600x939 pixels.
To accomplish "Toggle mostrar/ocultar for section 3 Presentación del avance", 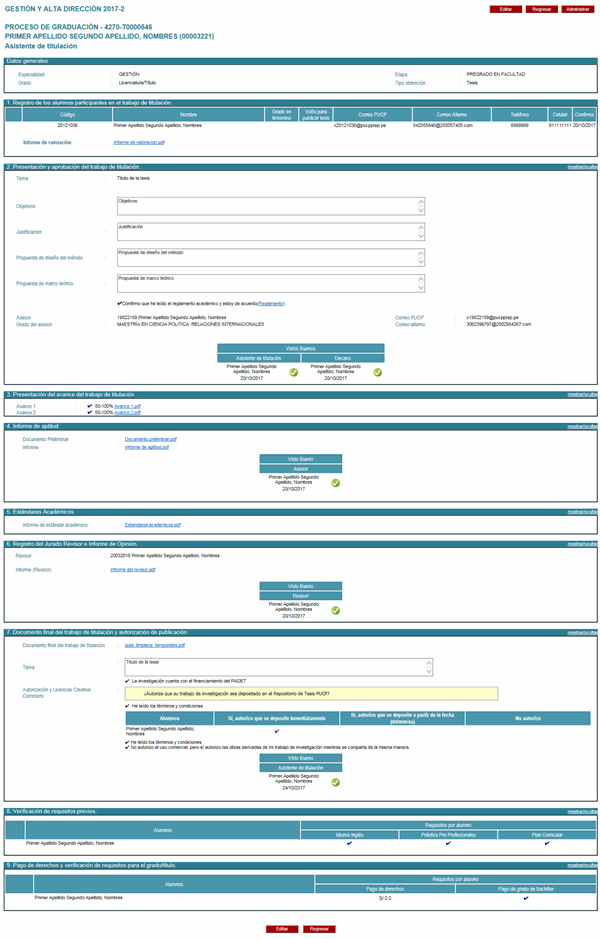I will point(582,395).
